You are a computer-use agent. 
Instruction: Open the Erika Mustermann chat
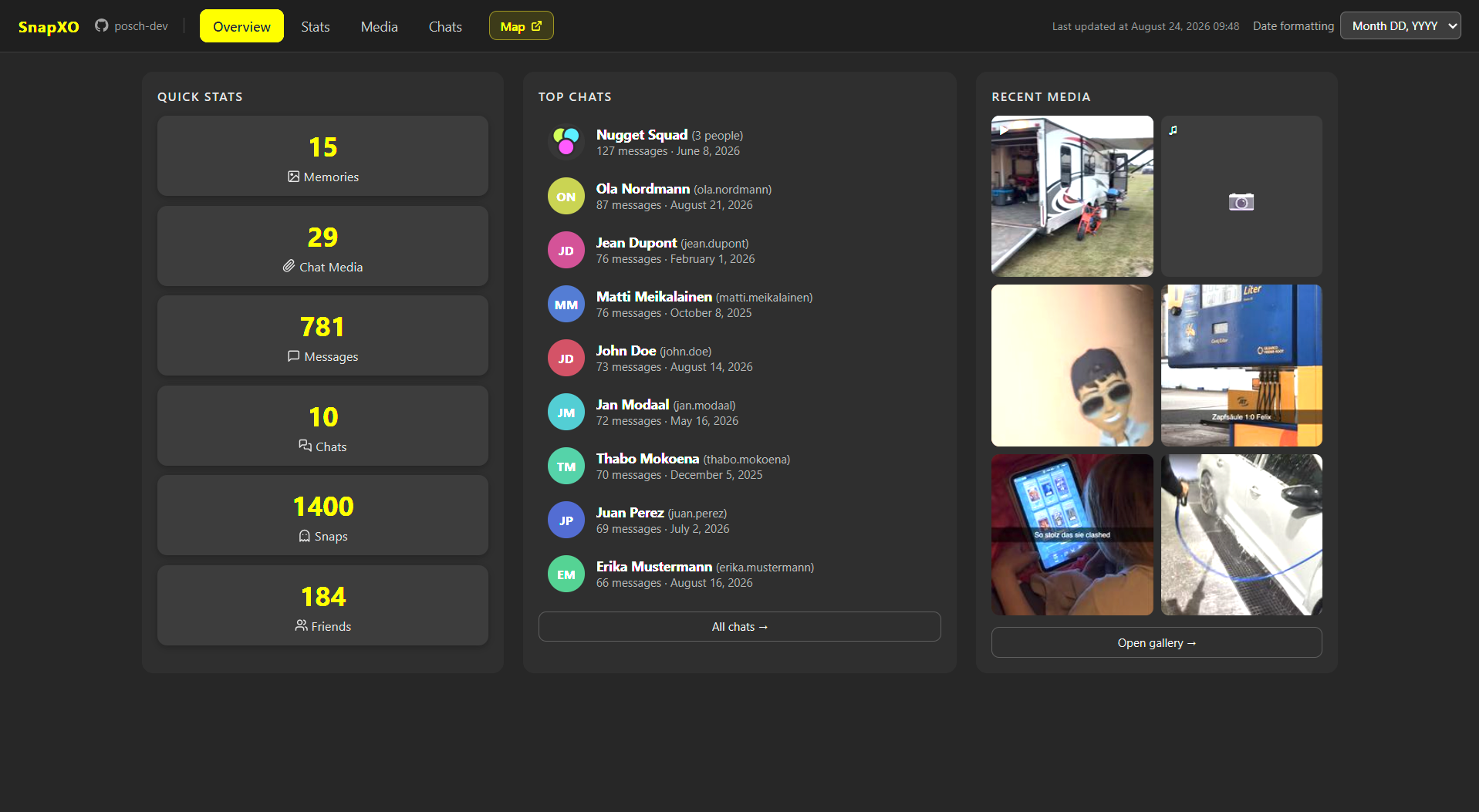[x=740, y=574]
